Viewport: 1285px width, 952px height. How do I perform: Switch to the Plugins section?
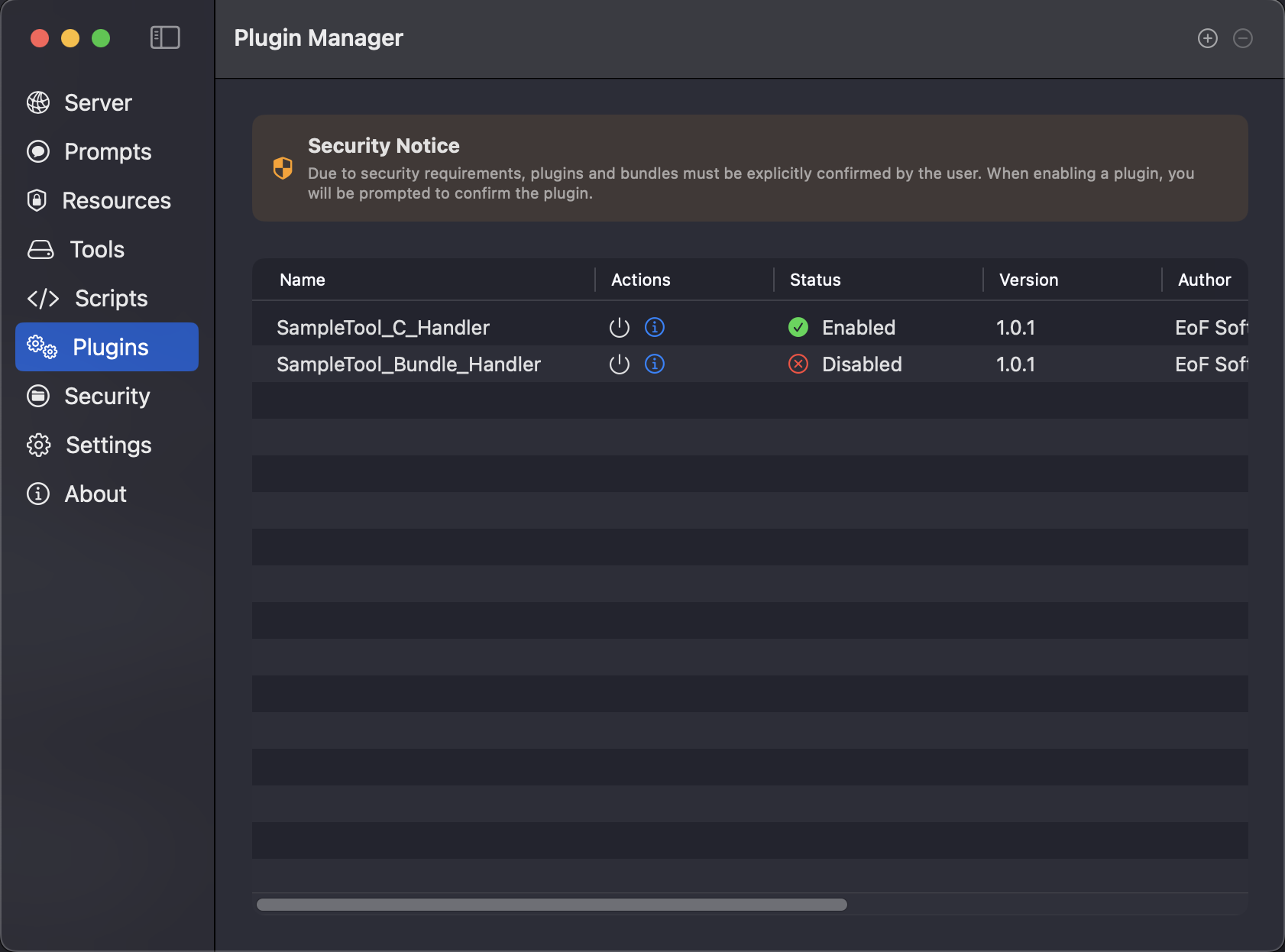[106, 347]
